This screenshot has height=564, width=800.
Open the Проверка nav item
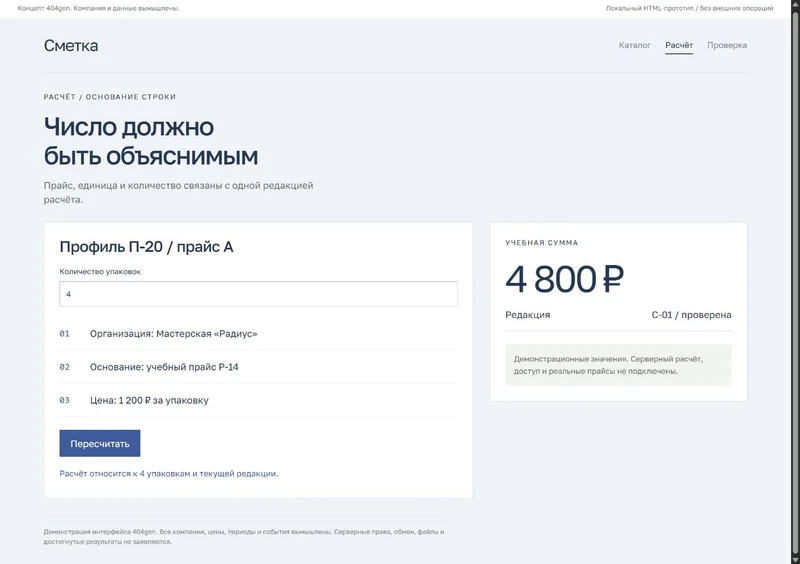pyautogui.click(x=727, y=45)
